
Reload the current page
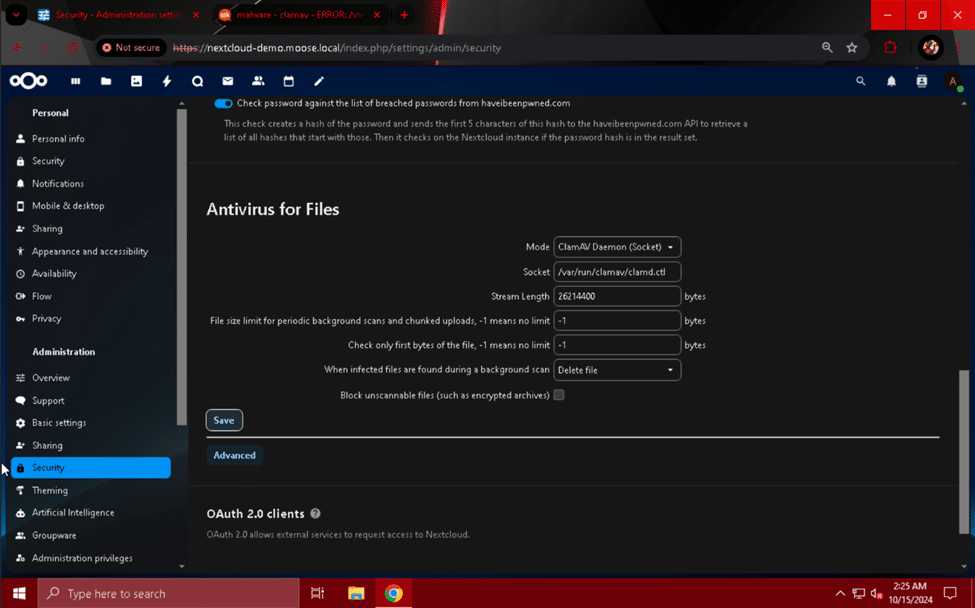[x=73, y=48]
